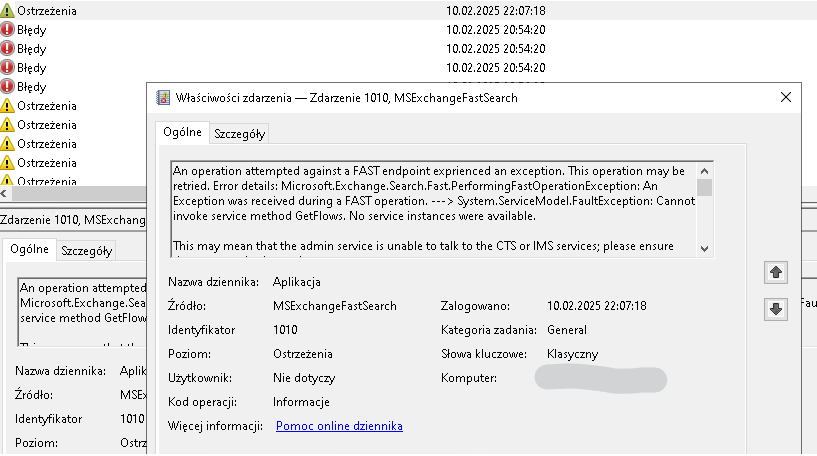Open the Szczegóły tab in the background preview pane
The width and height of the screenshot is (817, 456).
click(x=86, y=251)
